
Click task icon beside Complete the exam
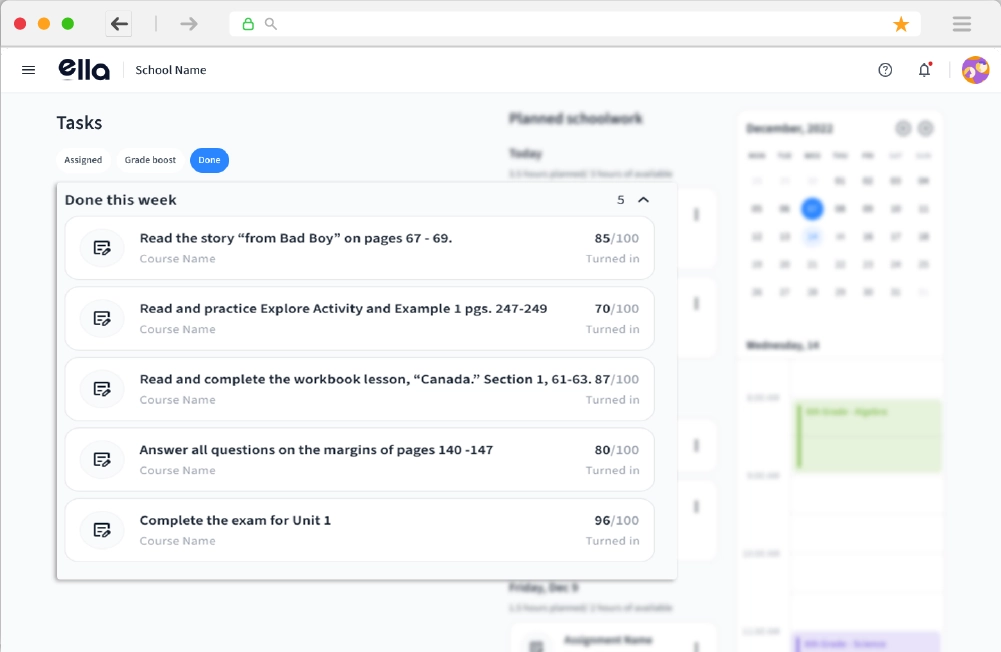tap(102, 530)
